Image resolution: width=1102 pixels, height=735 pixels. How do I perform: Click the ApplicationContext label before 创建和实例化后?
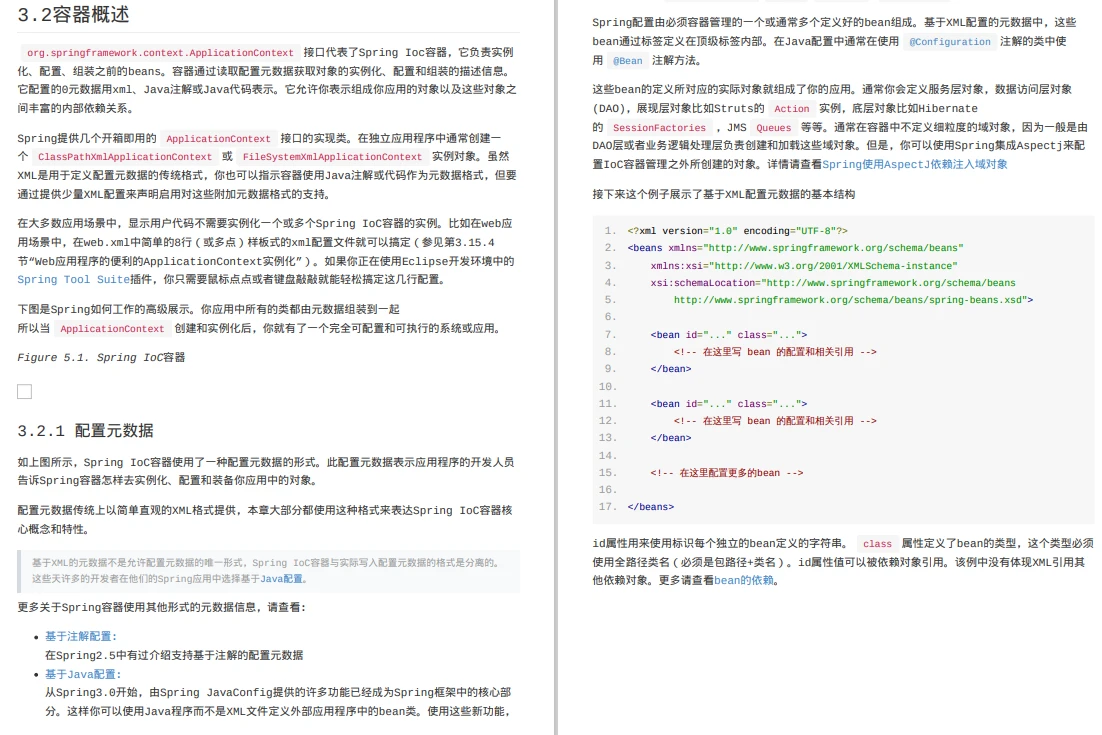pyautogui.click(x=112, y=329)
